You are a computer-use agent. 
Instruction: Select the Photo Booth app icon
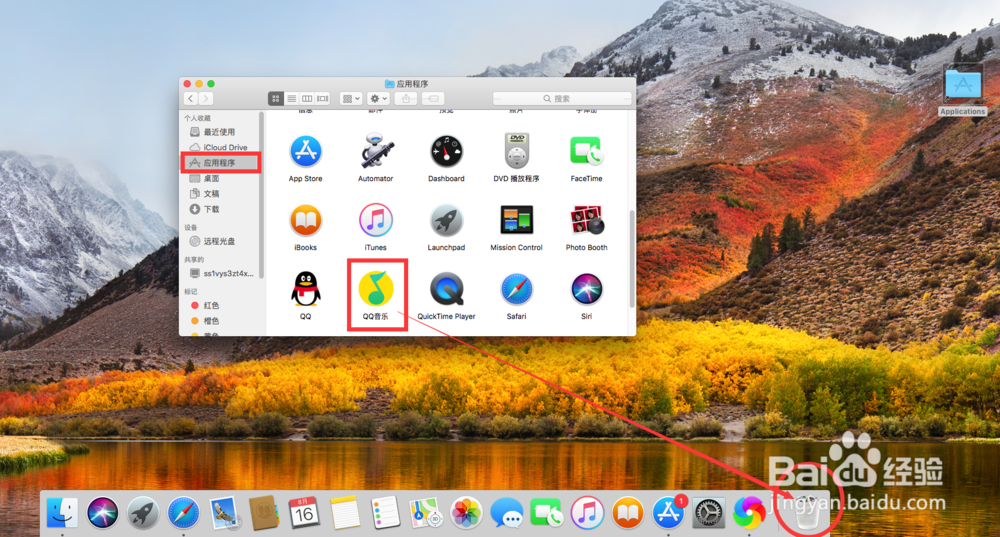pos(586,221)
